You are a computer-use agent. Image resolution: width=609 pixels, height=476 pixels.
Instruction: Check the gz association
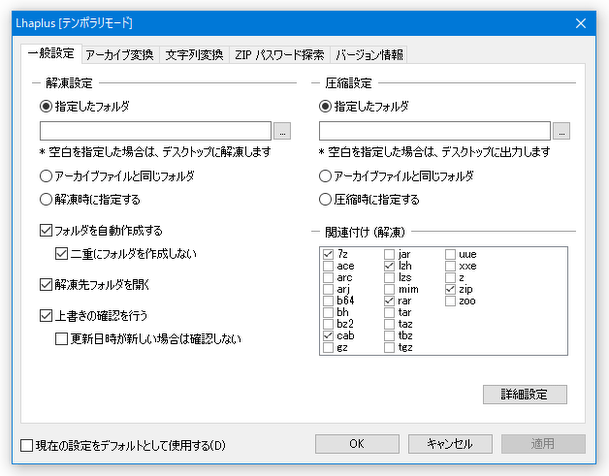(328, 347)
